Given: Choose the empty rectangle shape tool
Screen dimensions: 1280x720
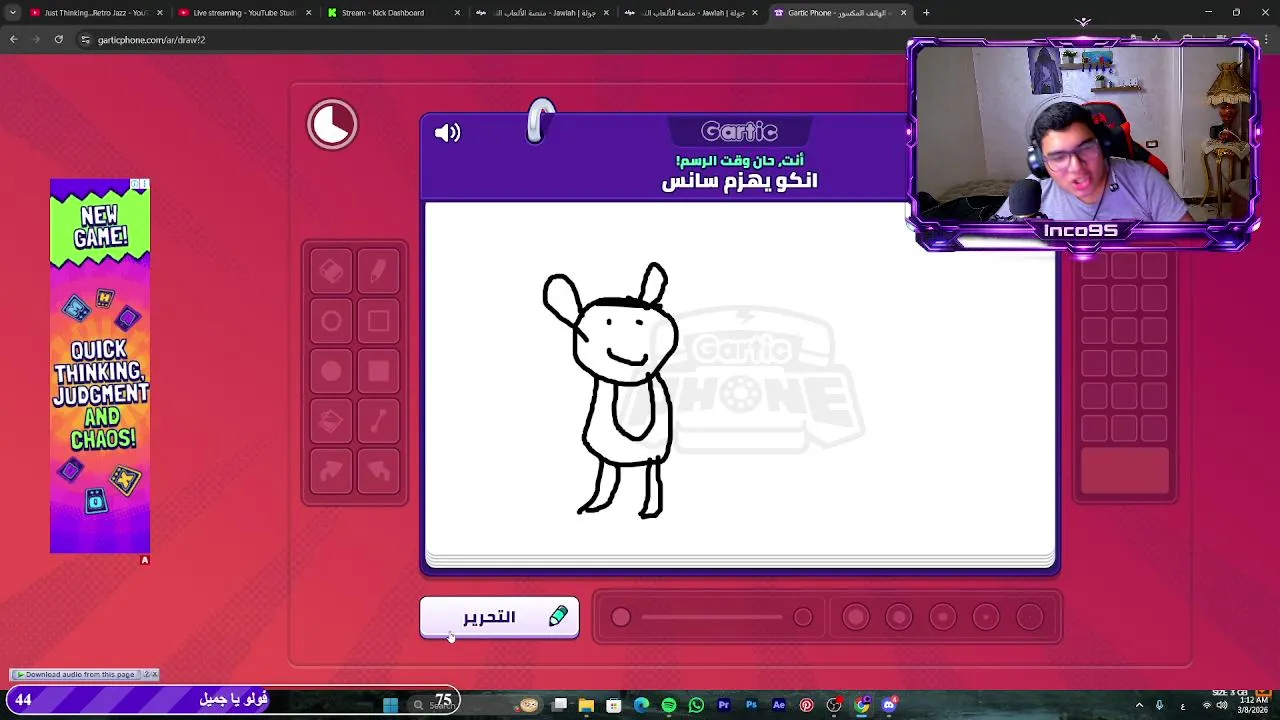Looking at the screenshot, I should coord(379,322).
